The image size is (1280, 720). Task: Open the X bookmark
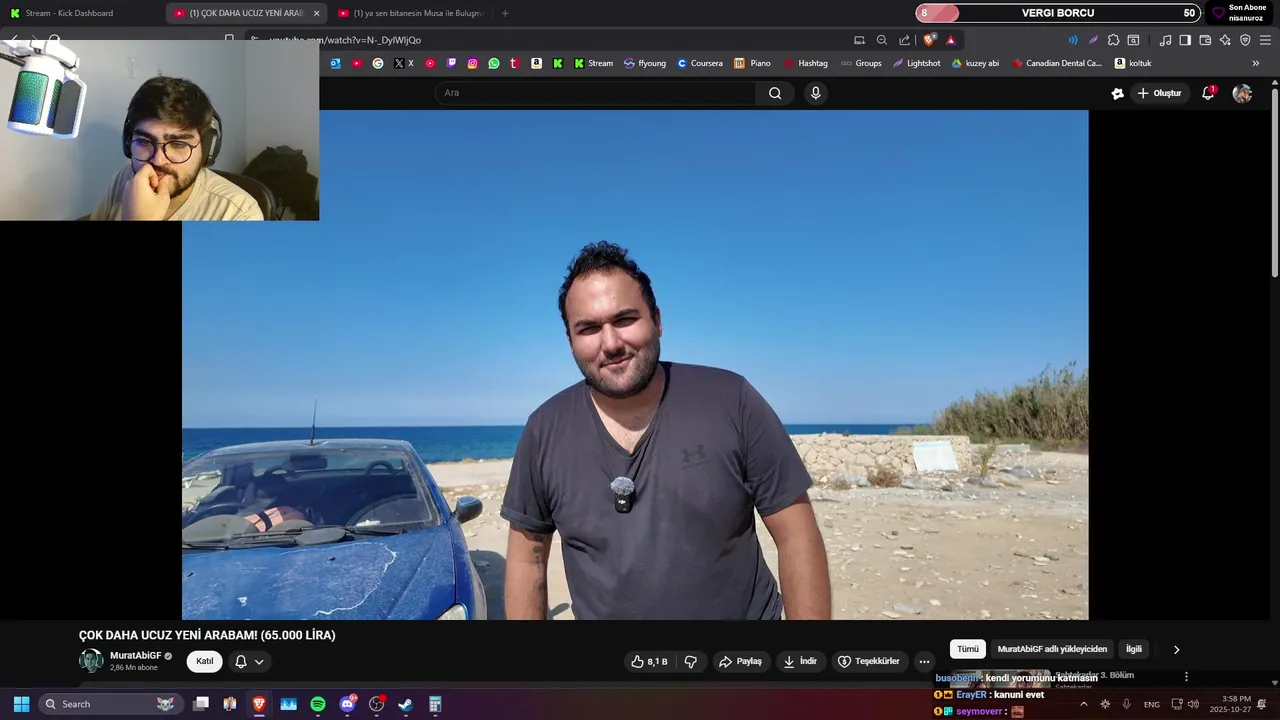[x=404, y=63]
